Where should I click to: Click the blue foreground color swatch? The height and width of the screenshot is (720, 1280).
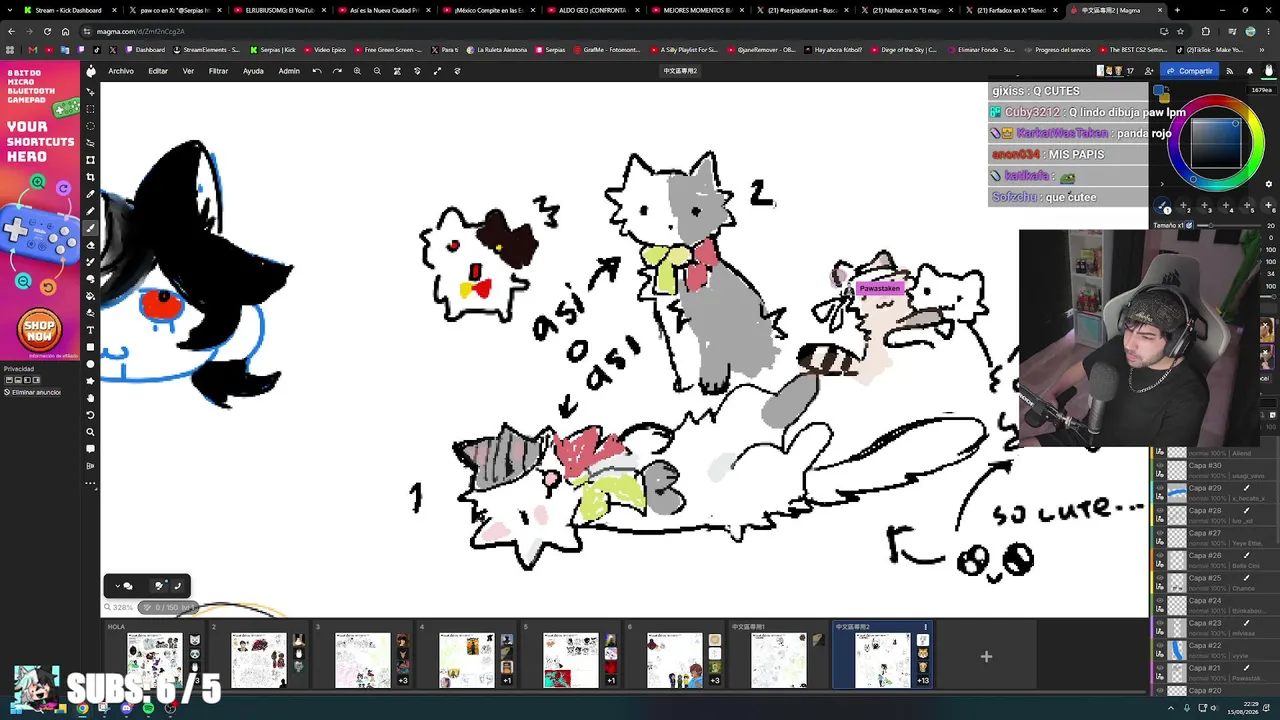tap(1160, 91)
